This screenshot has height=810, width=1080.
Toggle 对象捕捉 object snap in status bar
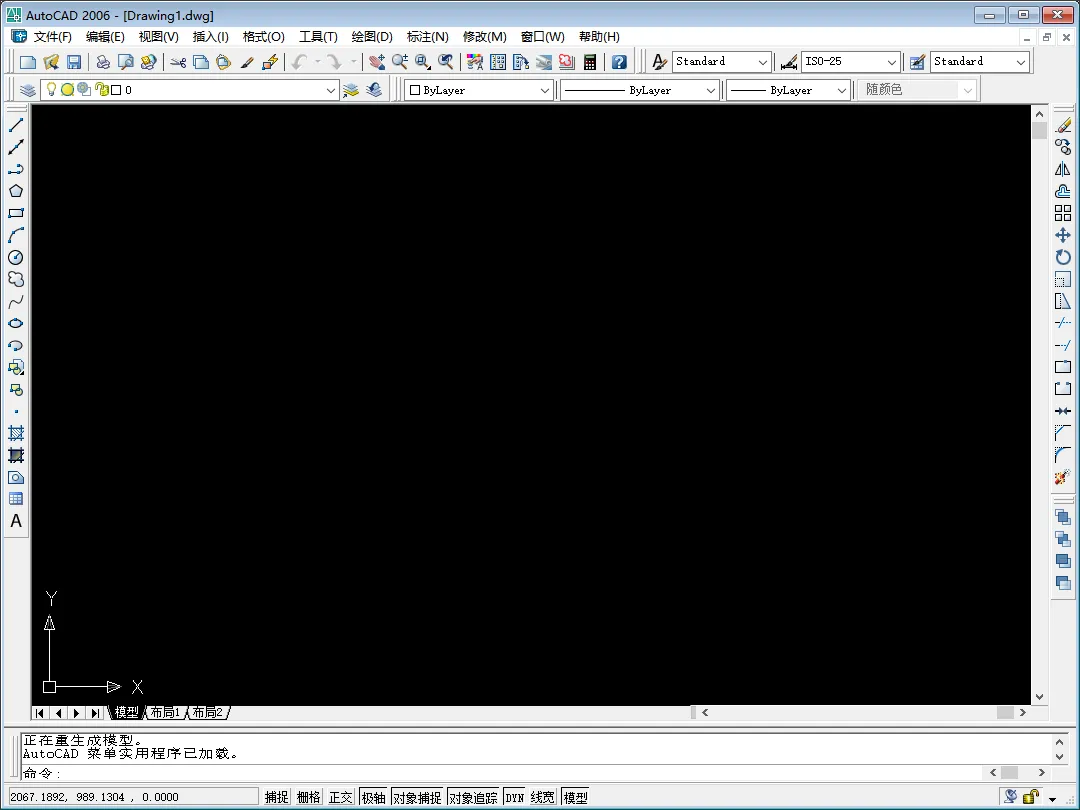[x=417, y=797]
